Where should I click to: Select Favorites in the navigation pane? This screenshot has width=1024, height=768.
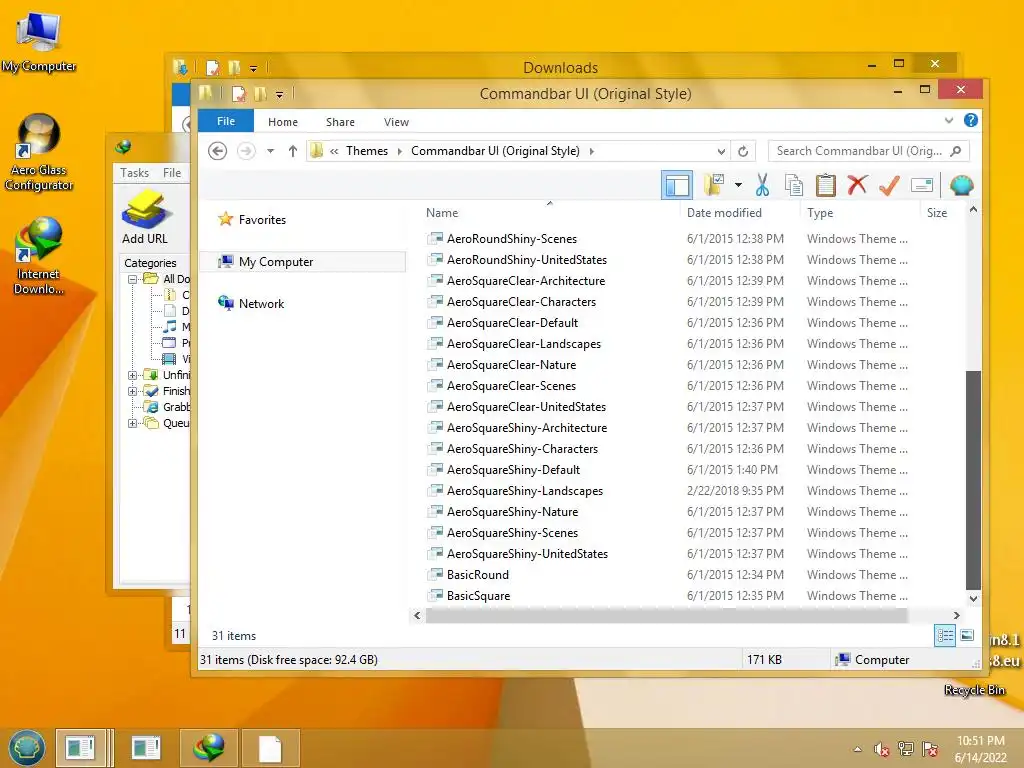(x=262, y=220)
